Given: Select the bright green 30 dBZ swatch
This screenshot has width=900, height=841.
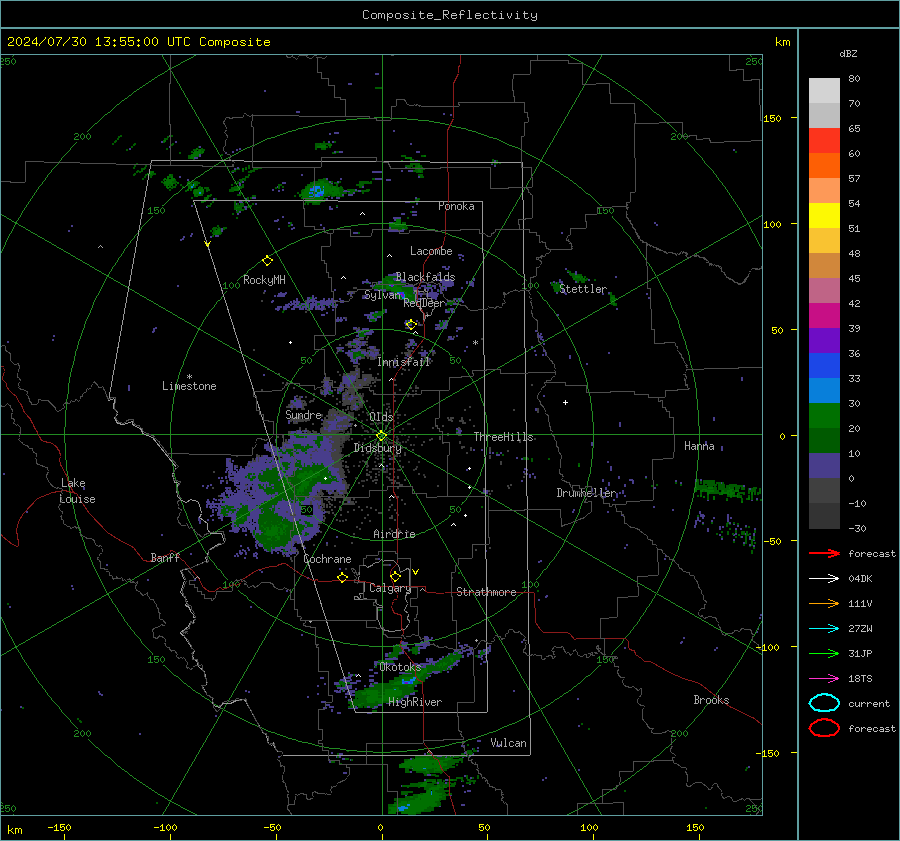Looking at the screenshot, I should coord(824,416).
